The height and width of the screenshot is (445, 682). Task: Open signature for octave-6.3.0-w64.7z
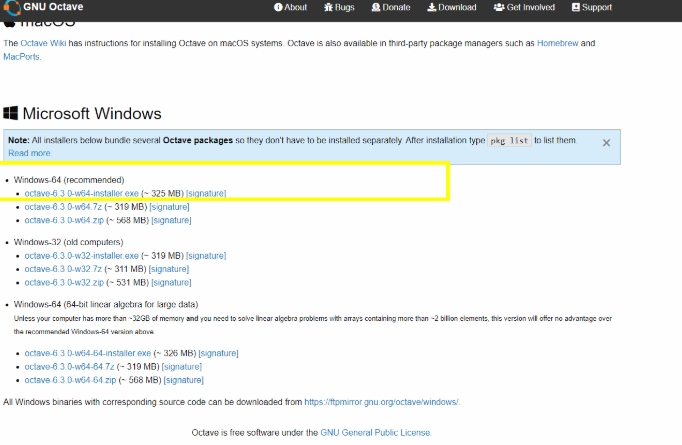click(170, 207)
